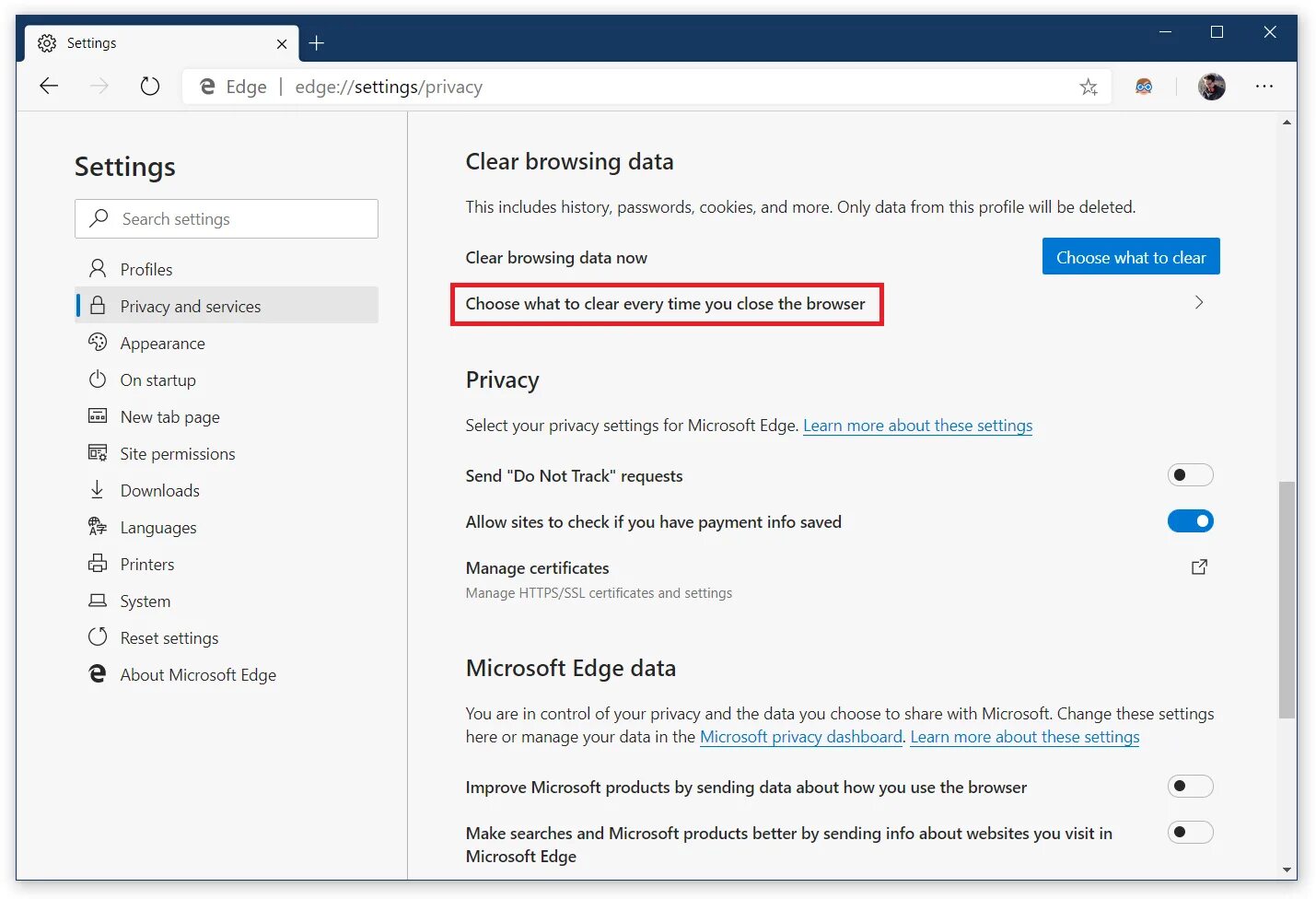Favorite this page with the star icon
Viewport: 1316px width, 899px height.
coord(1089,88)
